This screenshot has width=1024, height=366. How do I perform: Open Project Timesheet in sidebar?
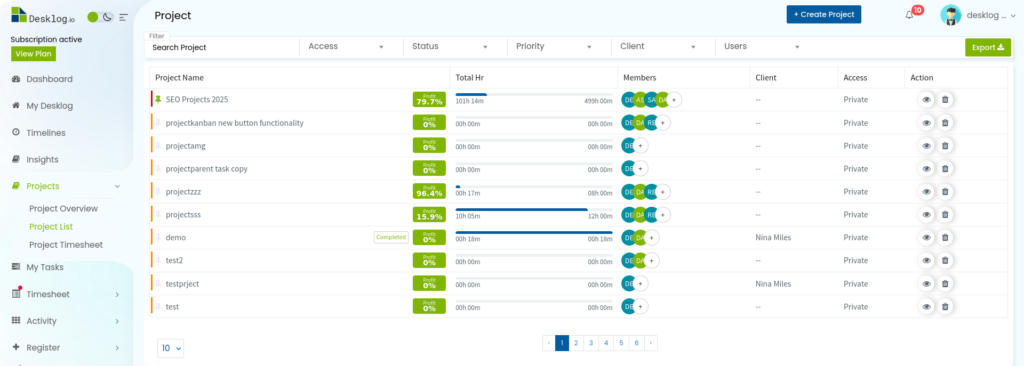pos(66,244)
